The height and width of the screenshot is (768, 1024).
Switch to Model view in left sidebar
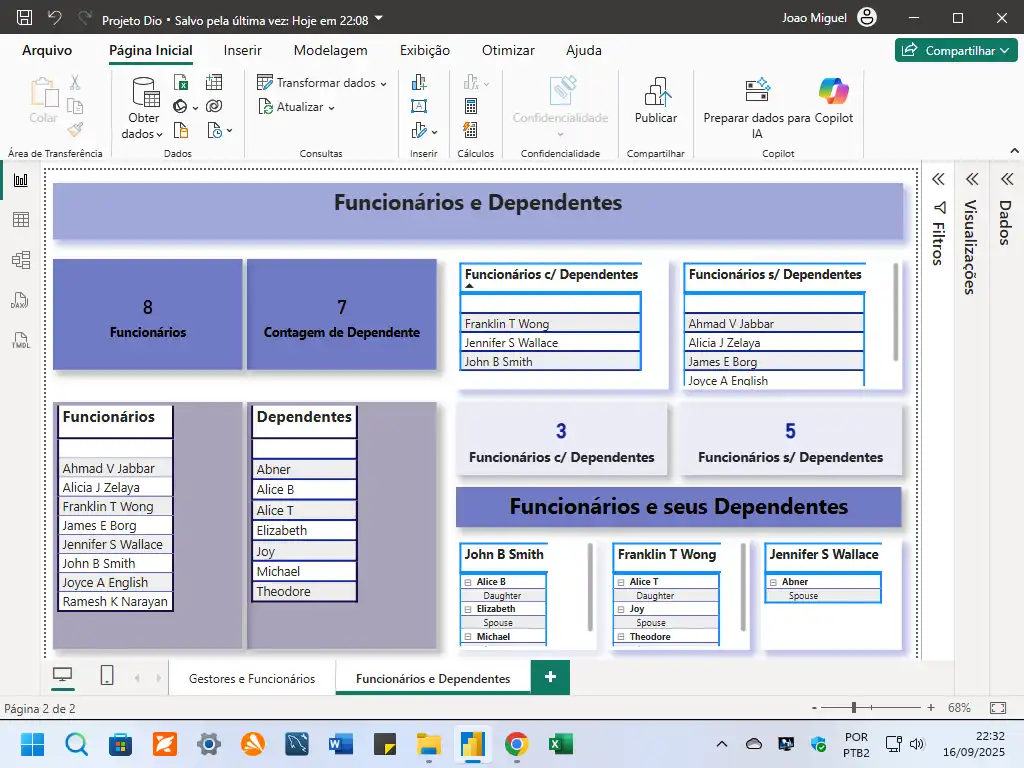point(21,260)
